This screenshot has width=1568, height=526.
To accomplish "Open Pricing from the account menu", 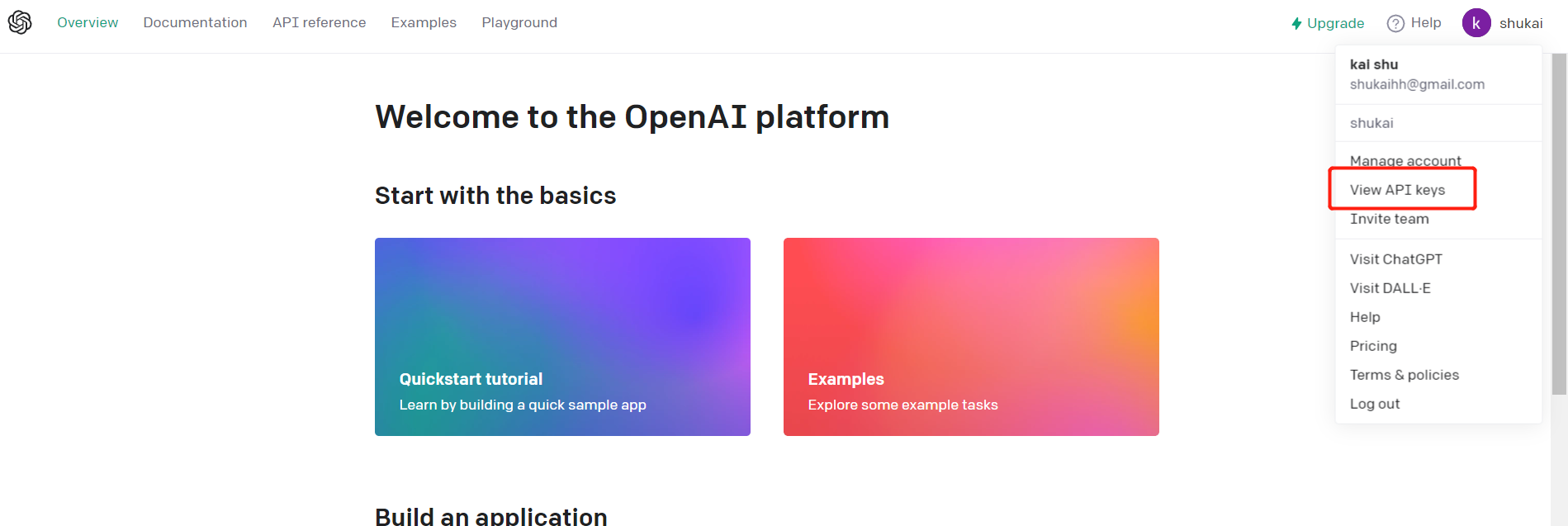I will point(1373,346).
